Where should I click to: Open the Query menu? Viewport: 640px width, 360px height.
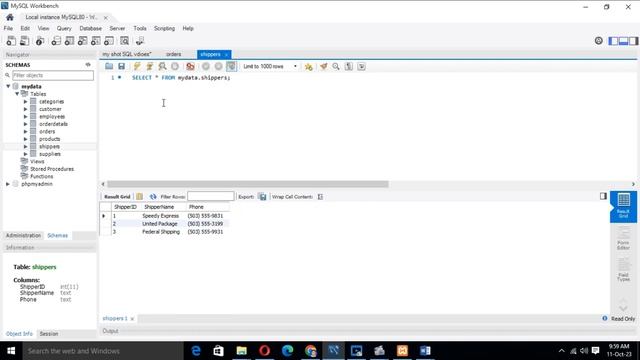[64, 28]
